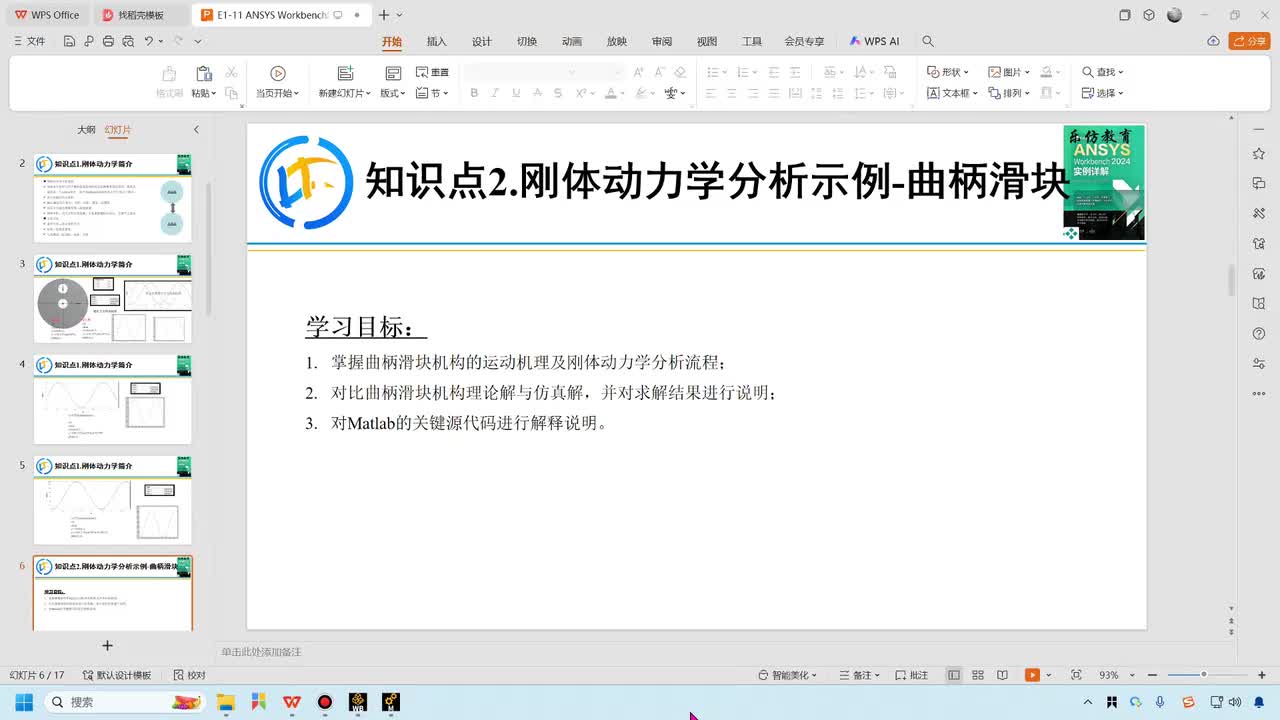Click the star icon in right sidebar
This screenshot has height=720, width=1280.
pos(1259,154)
